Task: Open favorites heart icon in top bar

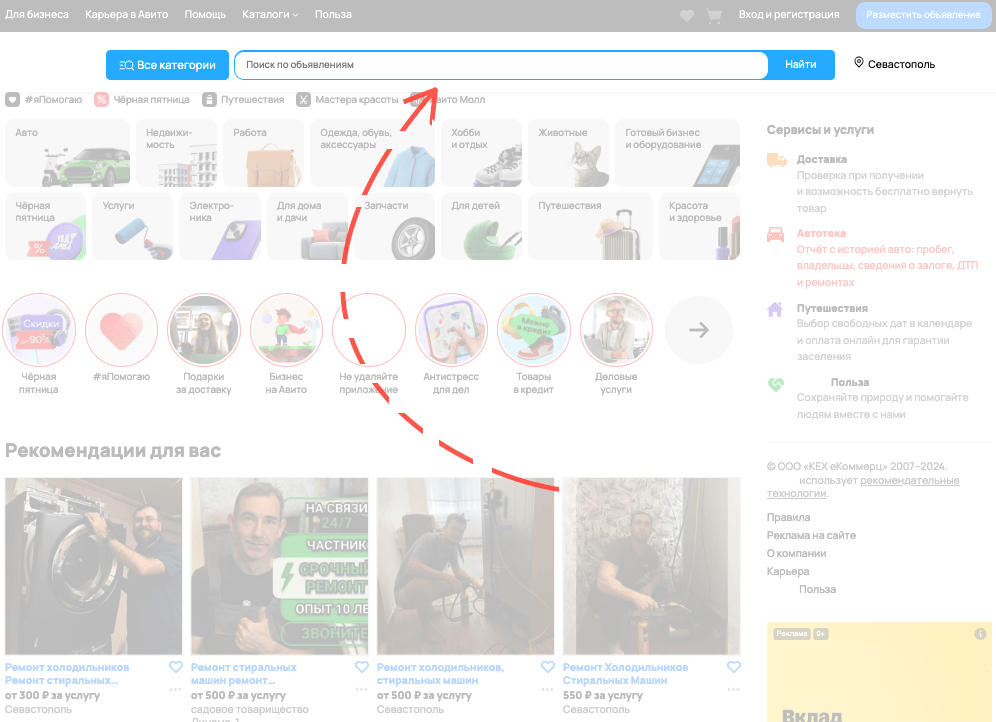Action: tap(687, 15)
